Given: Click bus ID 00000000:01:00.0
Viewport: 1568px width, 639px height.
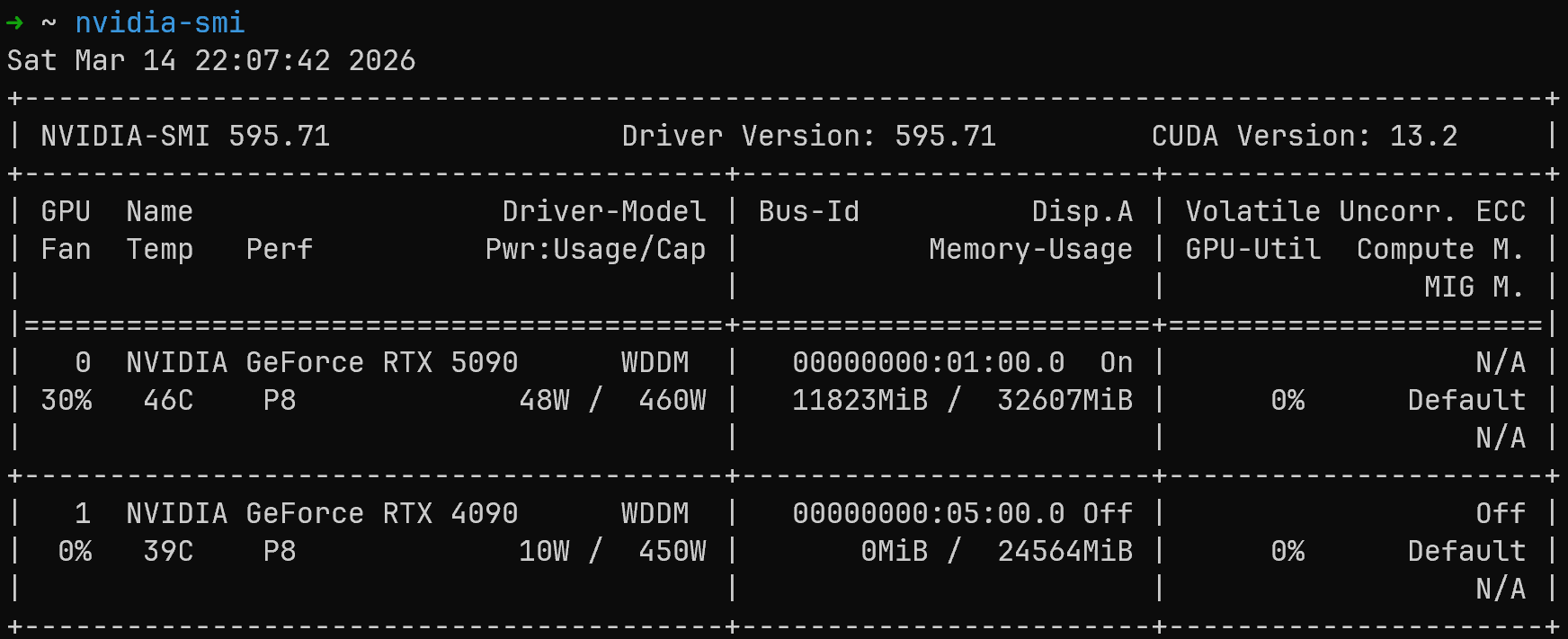Looking at the screenshot, I should point(929,362).
